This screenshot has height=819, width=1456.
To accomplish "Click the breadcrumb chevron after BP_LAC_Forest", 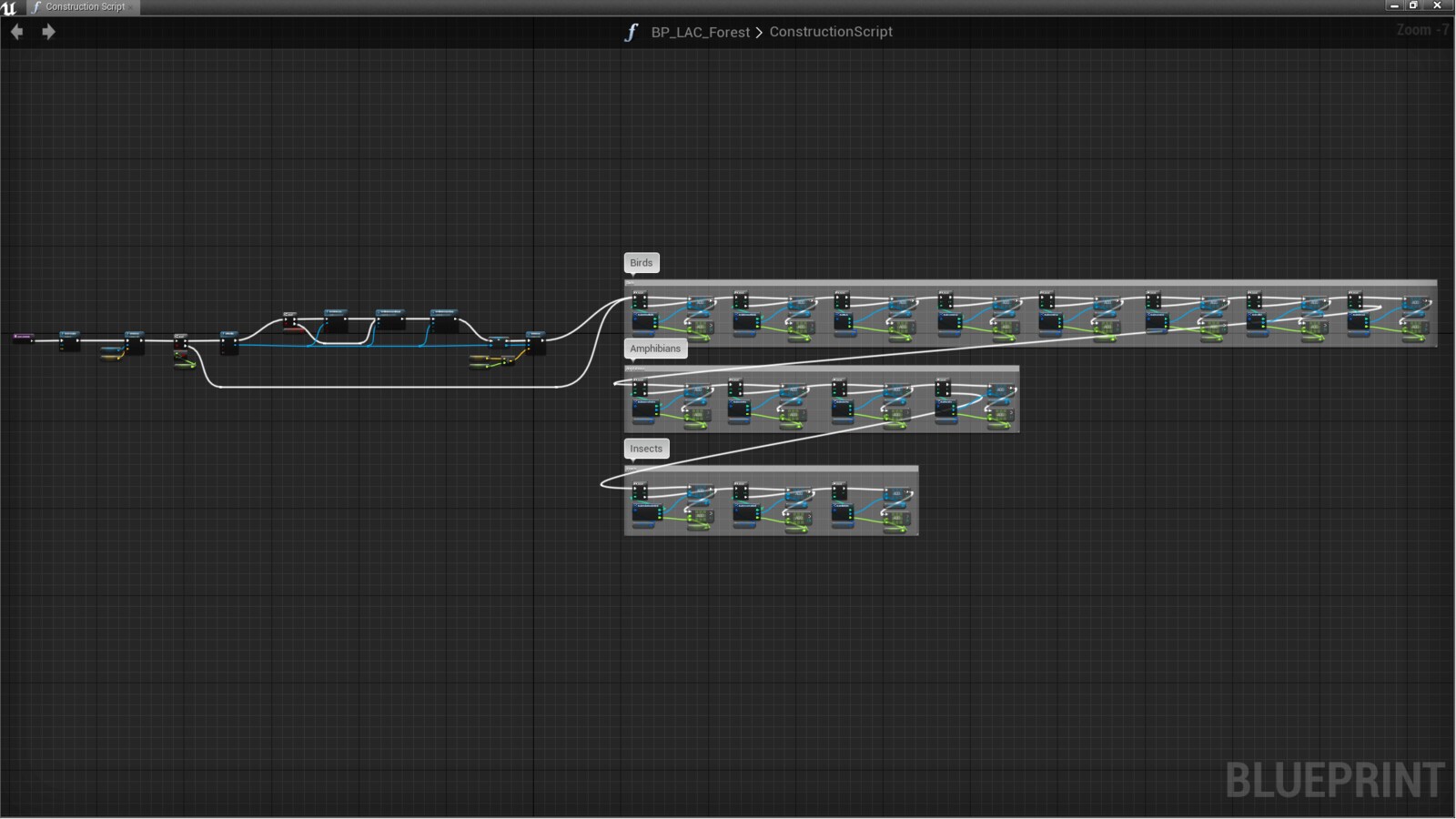I will [759, 33].
